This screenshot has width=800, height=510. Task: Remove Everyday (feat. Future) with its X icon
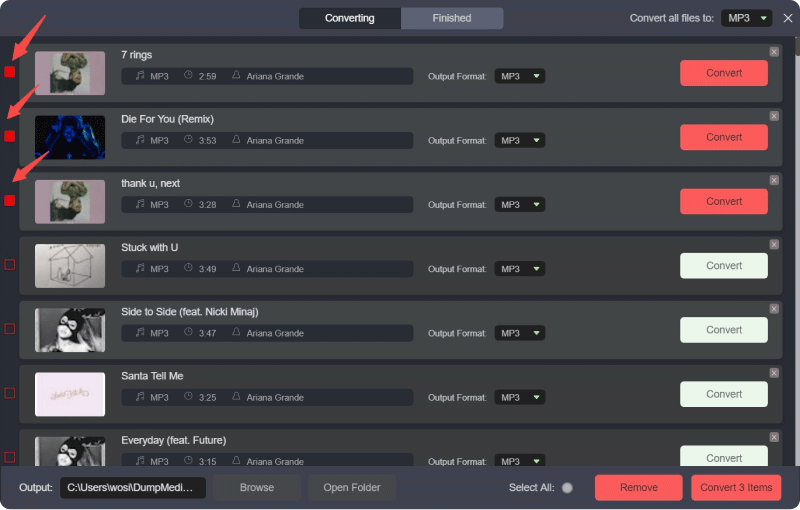774,438
